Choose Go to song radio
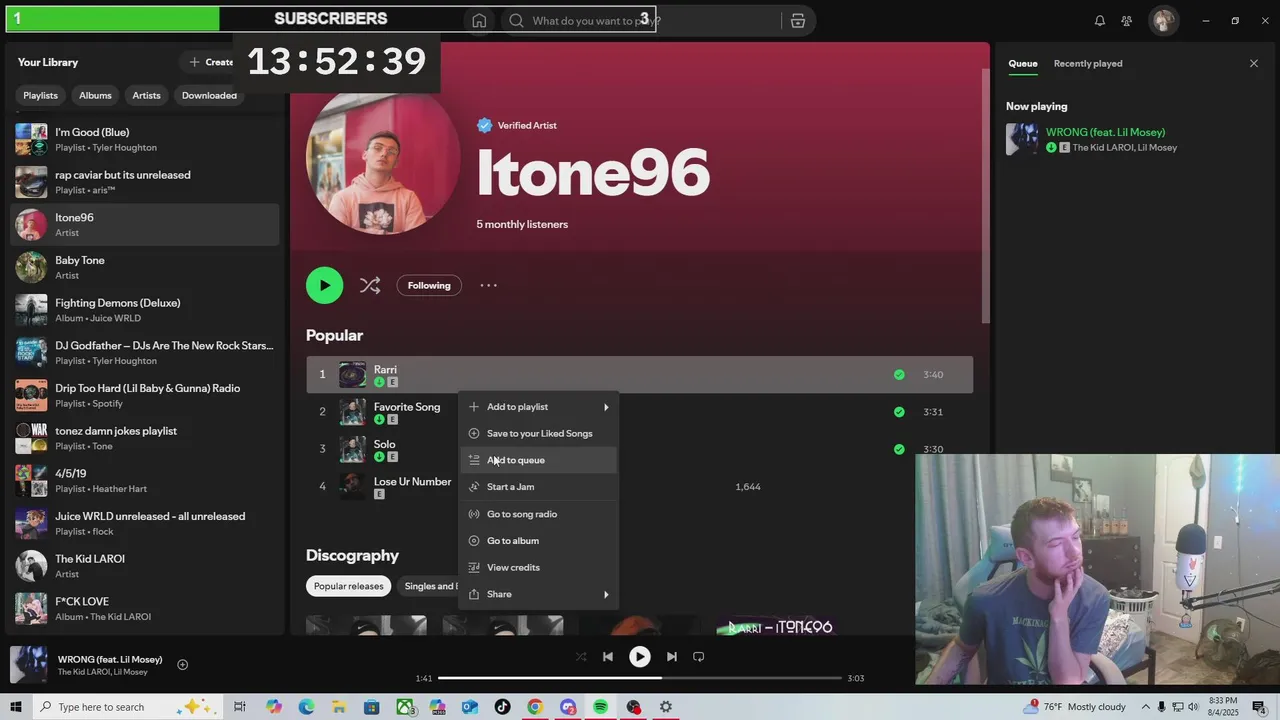Screen dimensions: 1280x720 538,514
